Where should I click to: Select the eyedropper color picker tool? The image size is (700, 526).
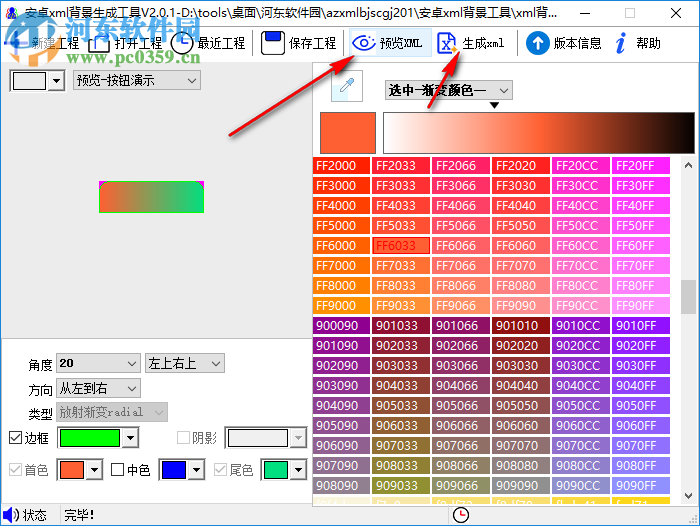point(347,85)
